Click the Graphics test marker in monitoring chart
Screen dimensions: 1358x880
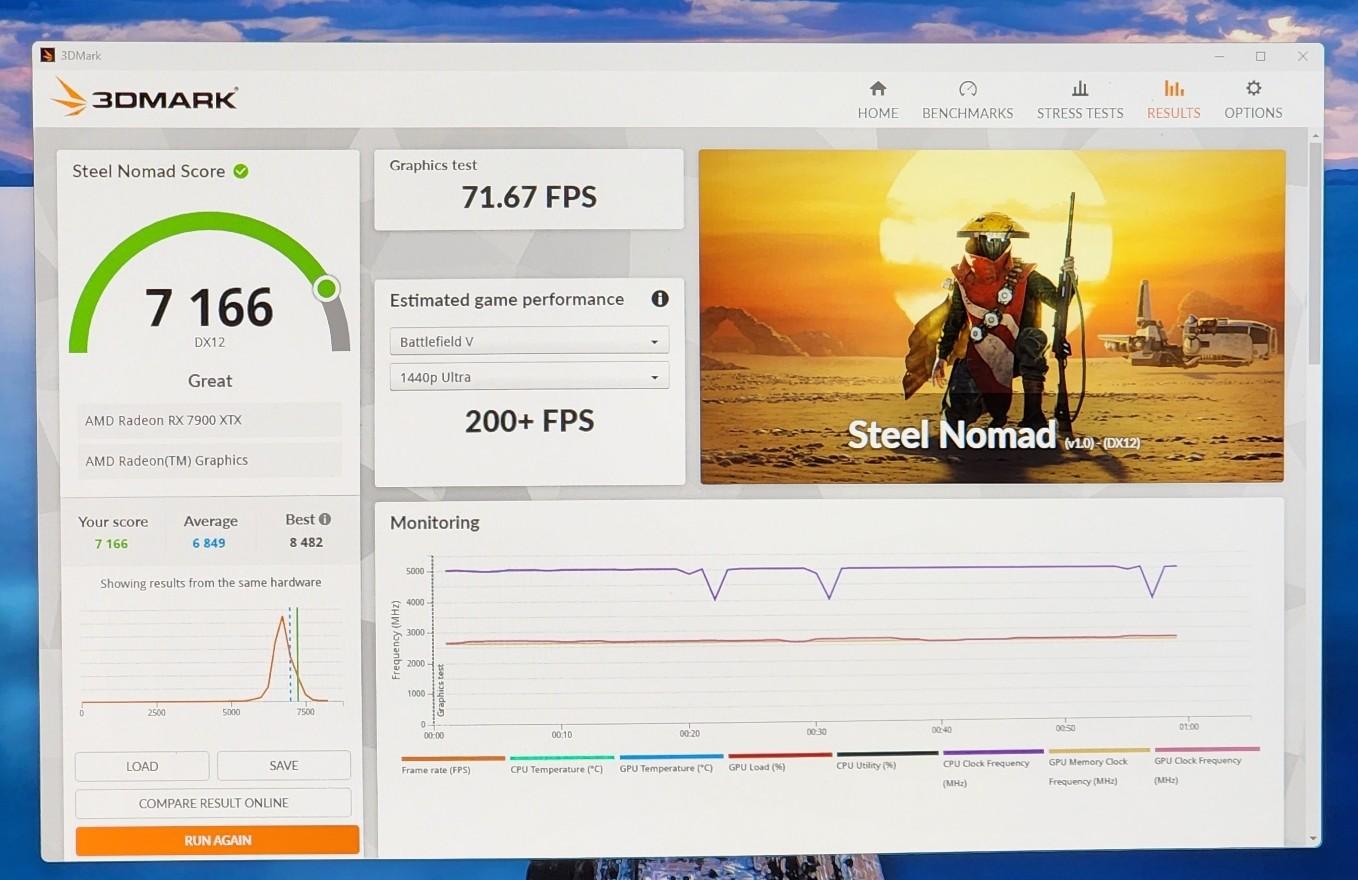point(441,691)
